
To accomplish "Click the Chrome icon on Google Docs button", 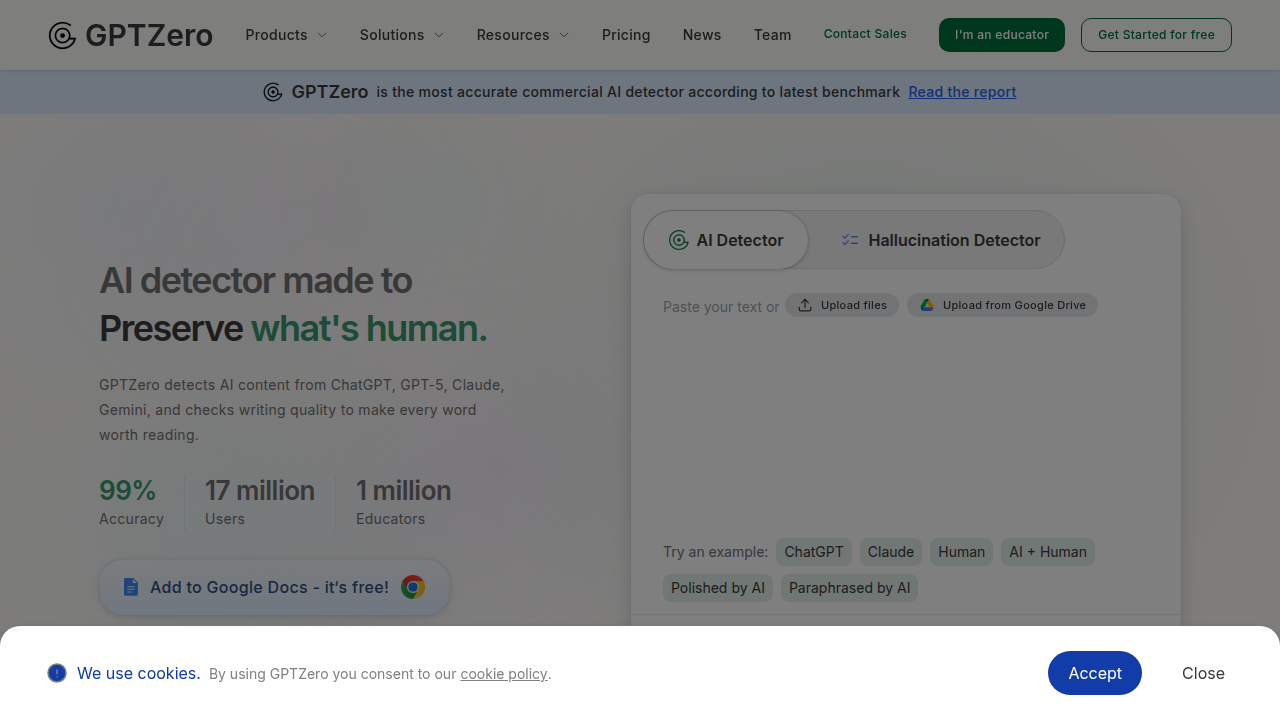I will tap(413, 587).
